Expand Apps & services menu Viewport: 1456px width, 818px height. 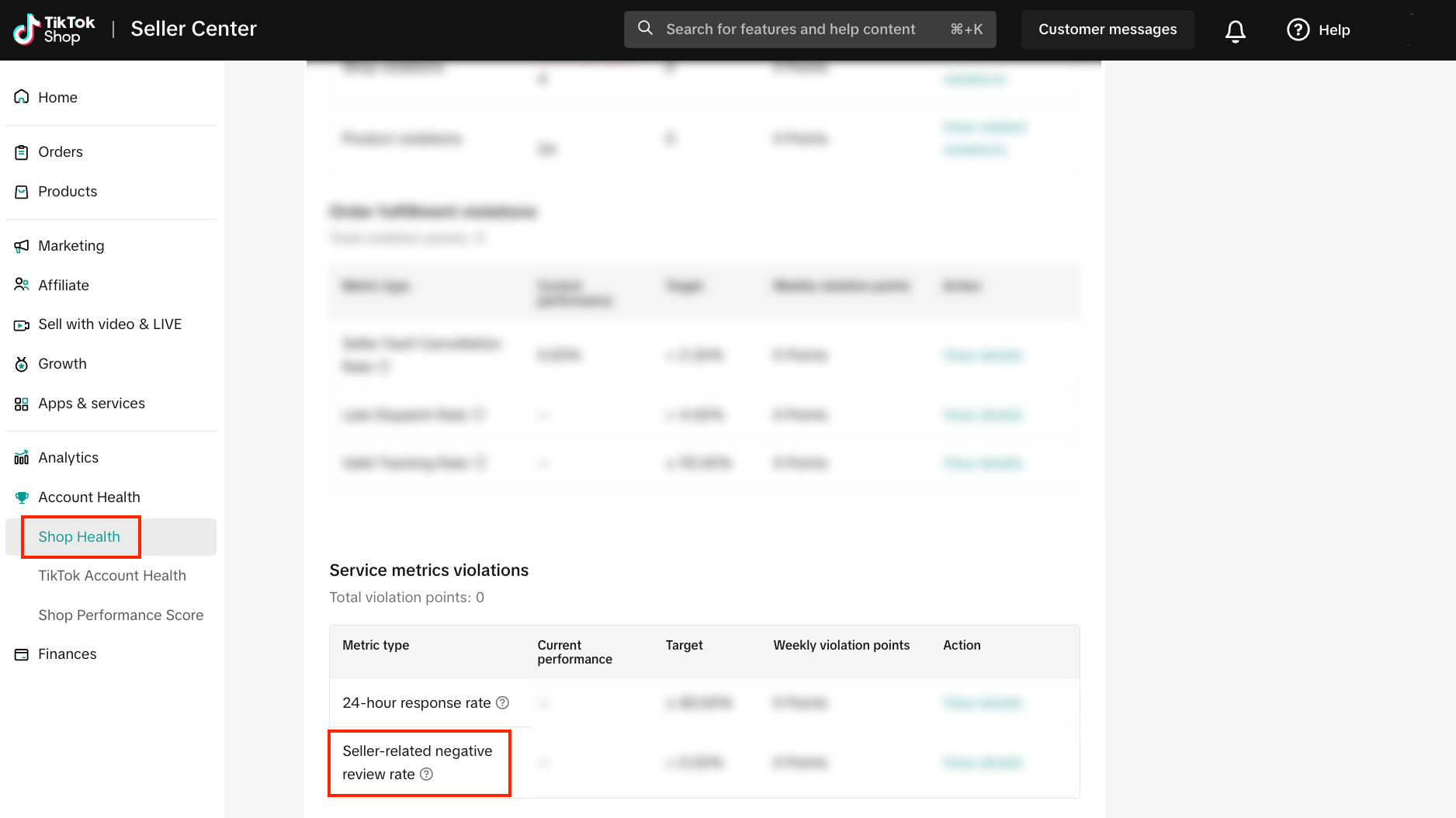[x=92, y=404]
